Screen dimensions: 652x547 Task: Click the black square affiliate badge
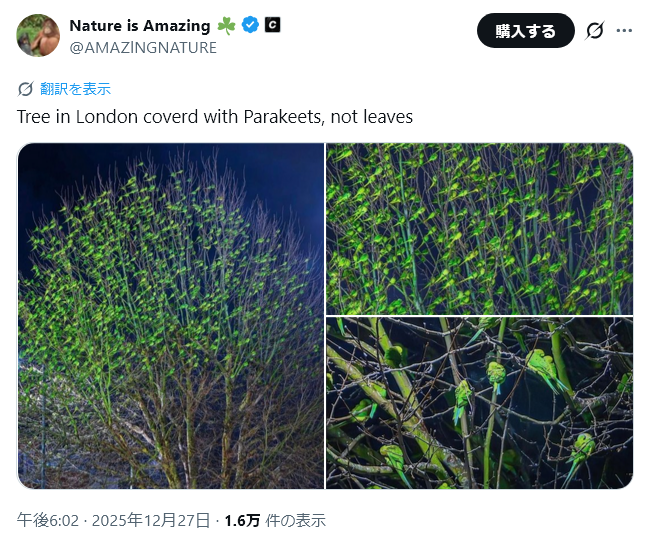coord(272,25)
